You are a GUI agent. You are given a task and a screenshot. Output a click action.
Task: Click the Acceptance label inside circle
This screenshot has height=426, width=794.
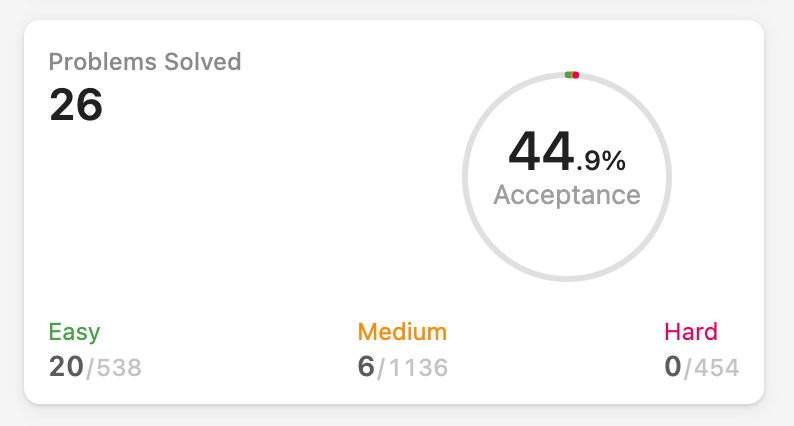(x=567, y=195)
